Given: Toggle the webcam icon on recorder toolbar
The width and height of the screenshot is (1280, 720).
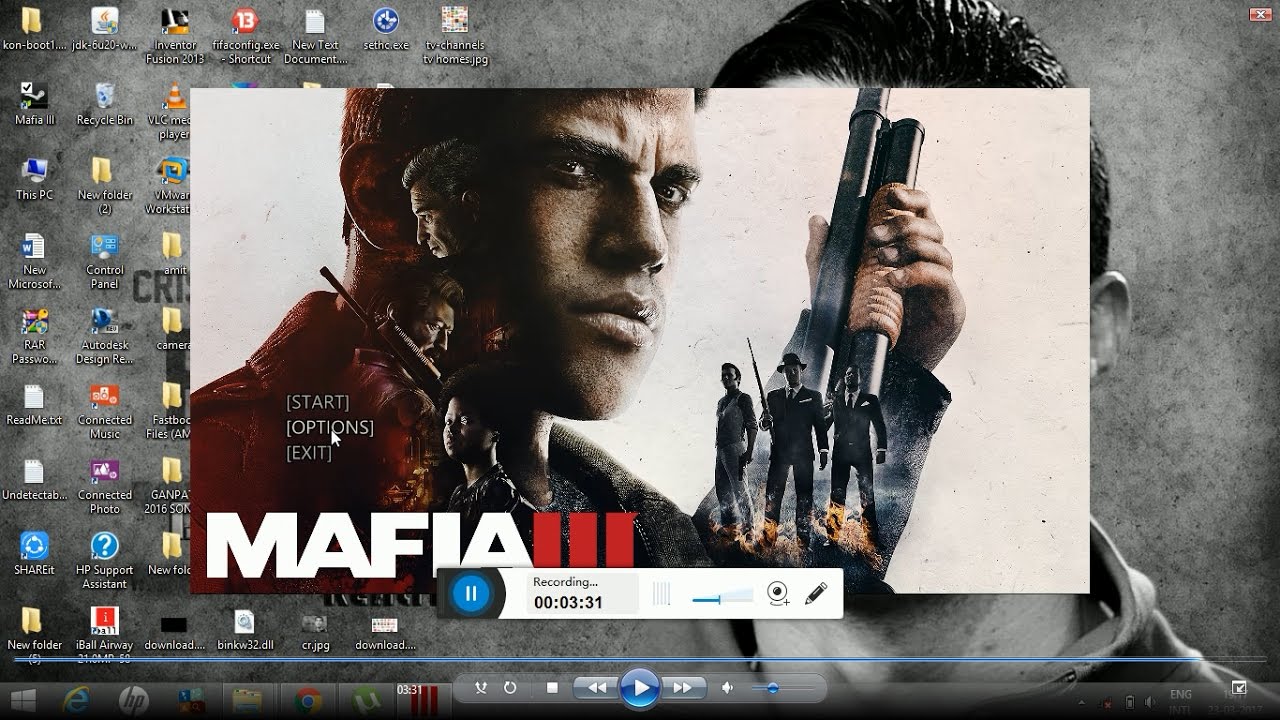Looking at the screenshot, I should tap(778, 594).
